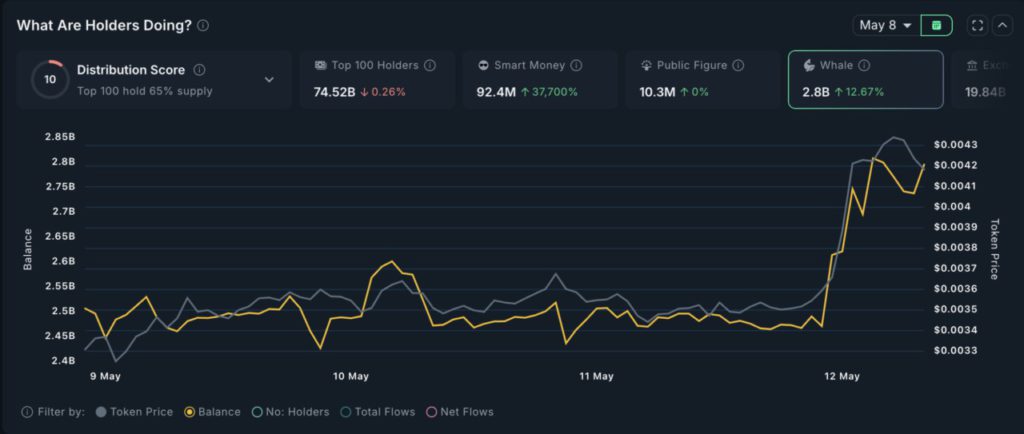
Task: Click the Public Figure badge icon
Action: pyautogui.click(x=646, y=65)
